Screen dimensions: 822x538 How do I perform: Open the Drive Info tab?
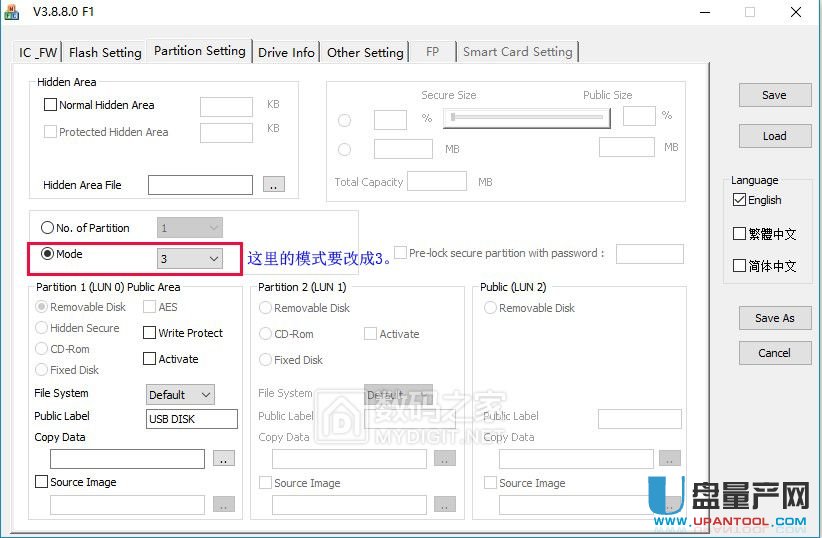[x=286, y=52]
